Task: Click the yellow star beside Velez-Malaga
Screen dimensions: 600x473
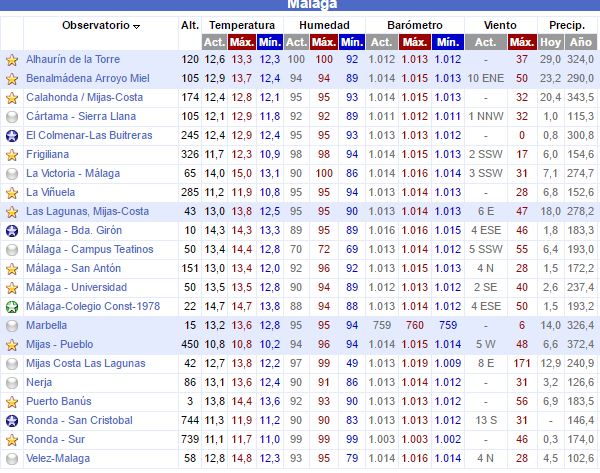Action: (x=12, y=458)
